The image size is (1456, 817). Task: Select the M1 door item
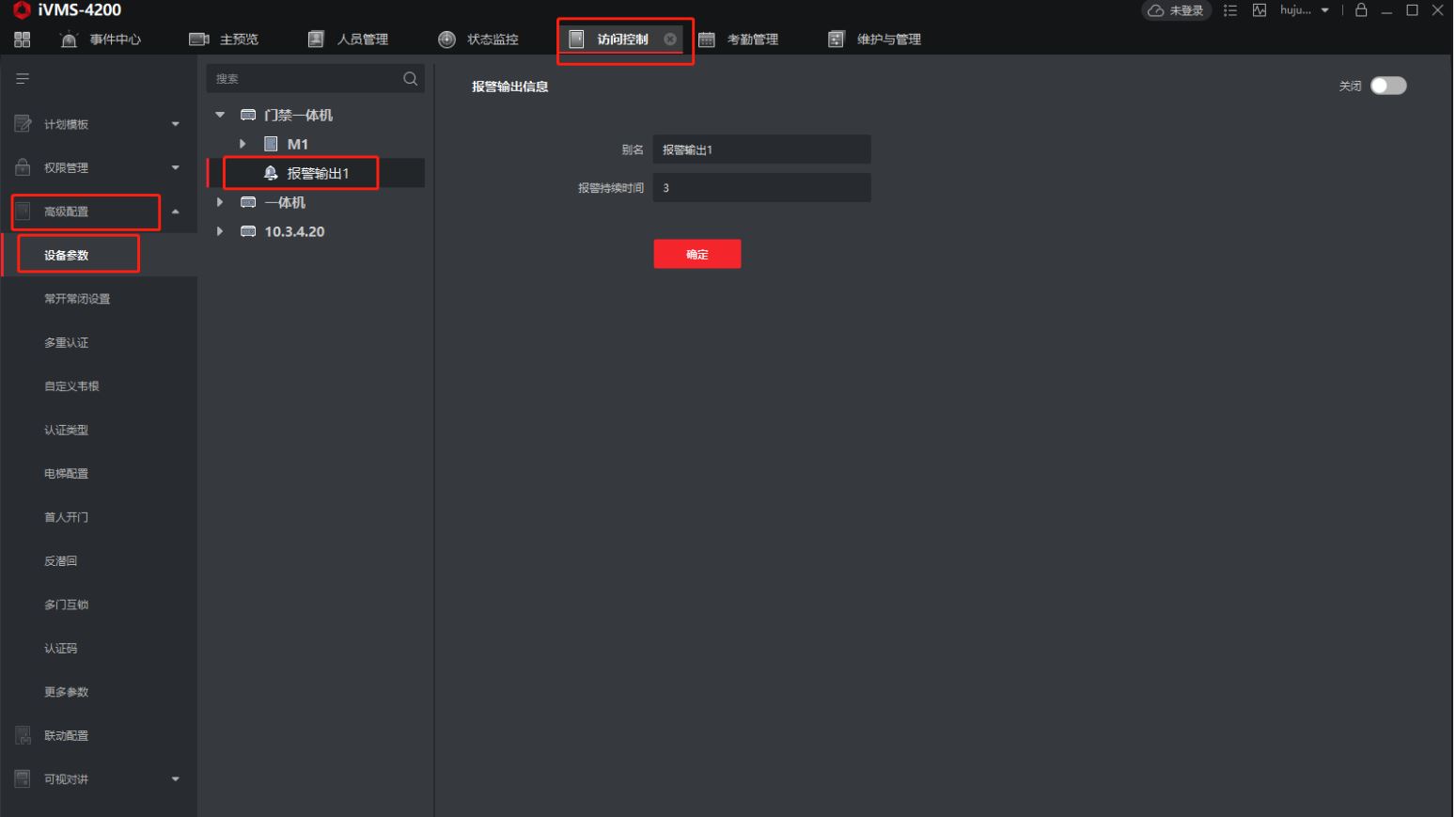click(297, 144)
